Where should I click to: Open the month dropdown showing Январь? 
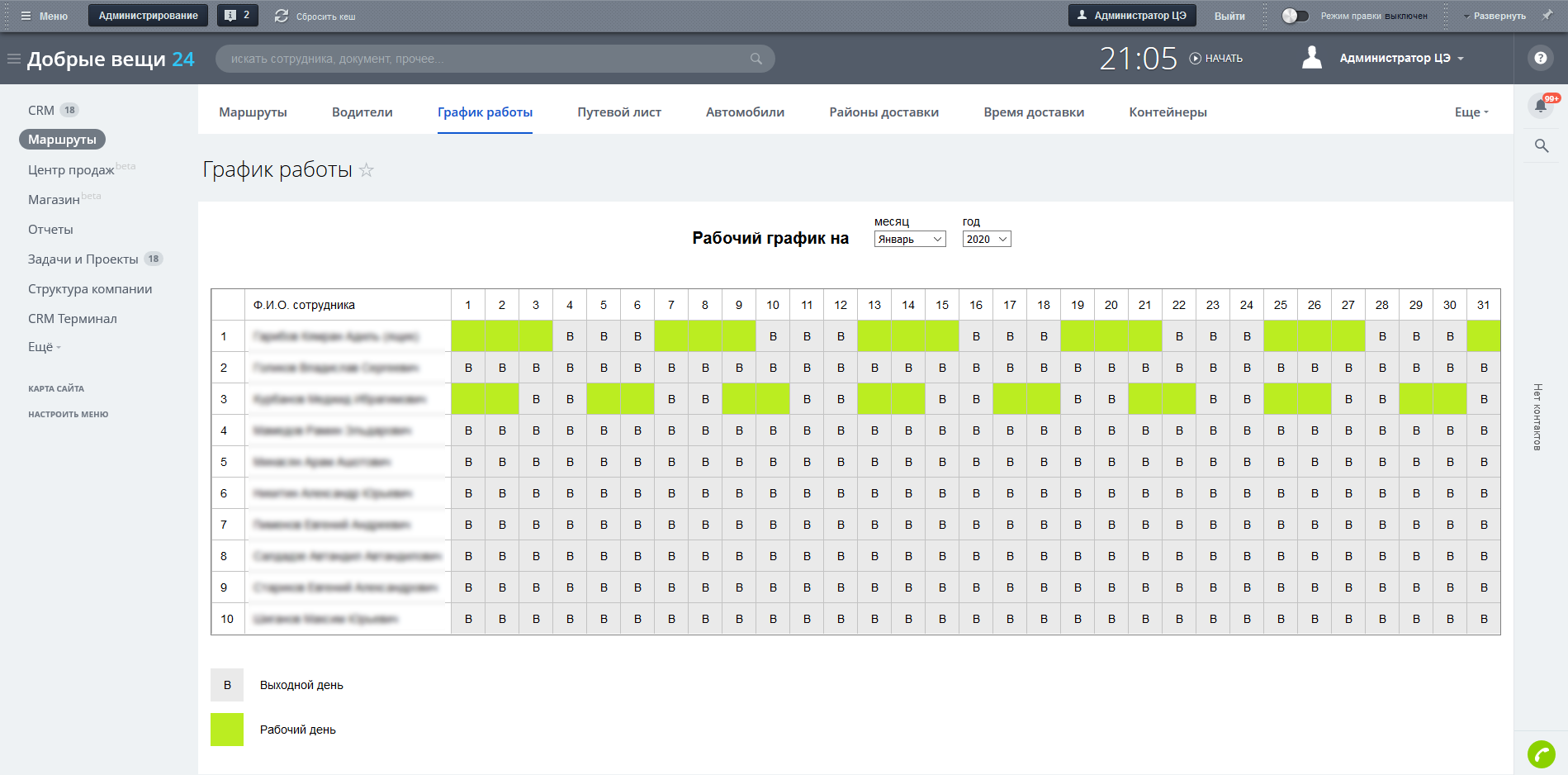tap(909, 240)
